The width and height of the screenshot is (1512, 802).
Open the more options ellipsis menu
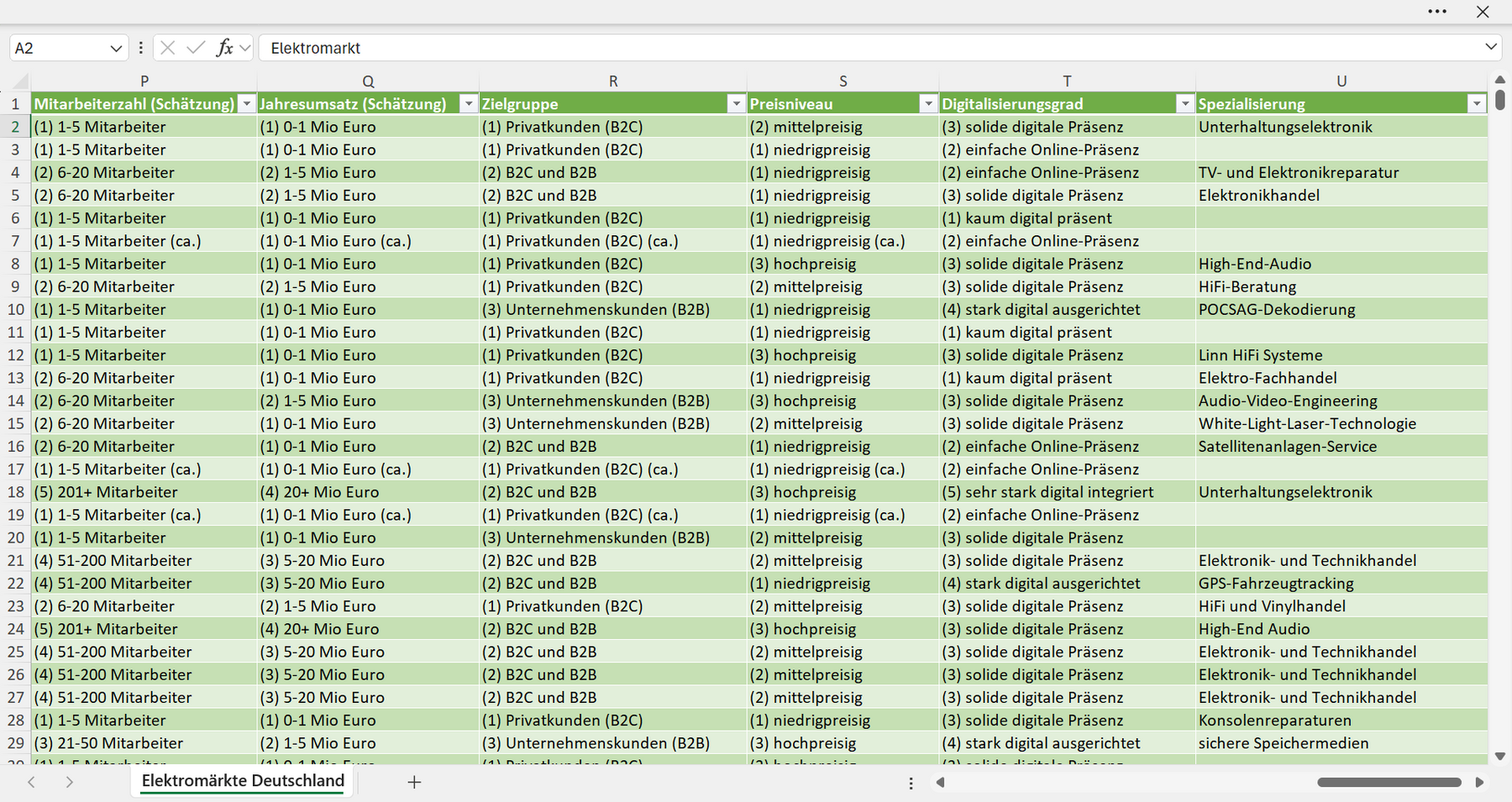pos(1437,12)
